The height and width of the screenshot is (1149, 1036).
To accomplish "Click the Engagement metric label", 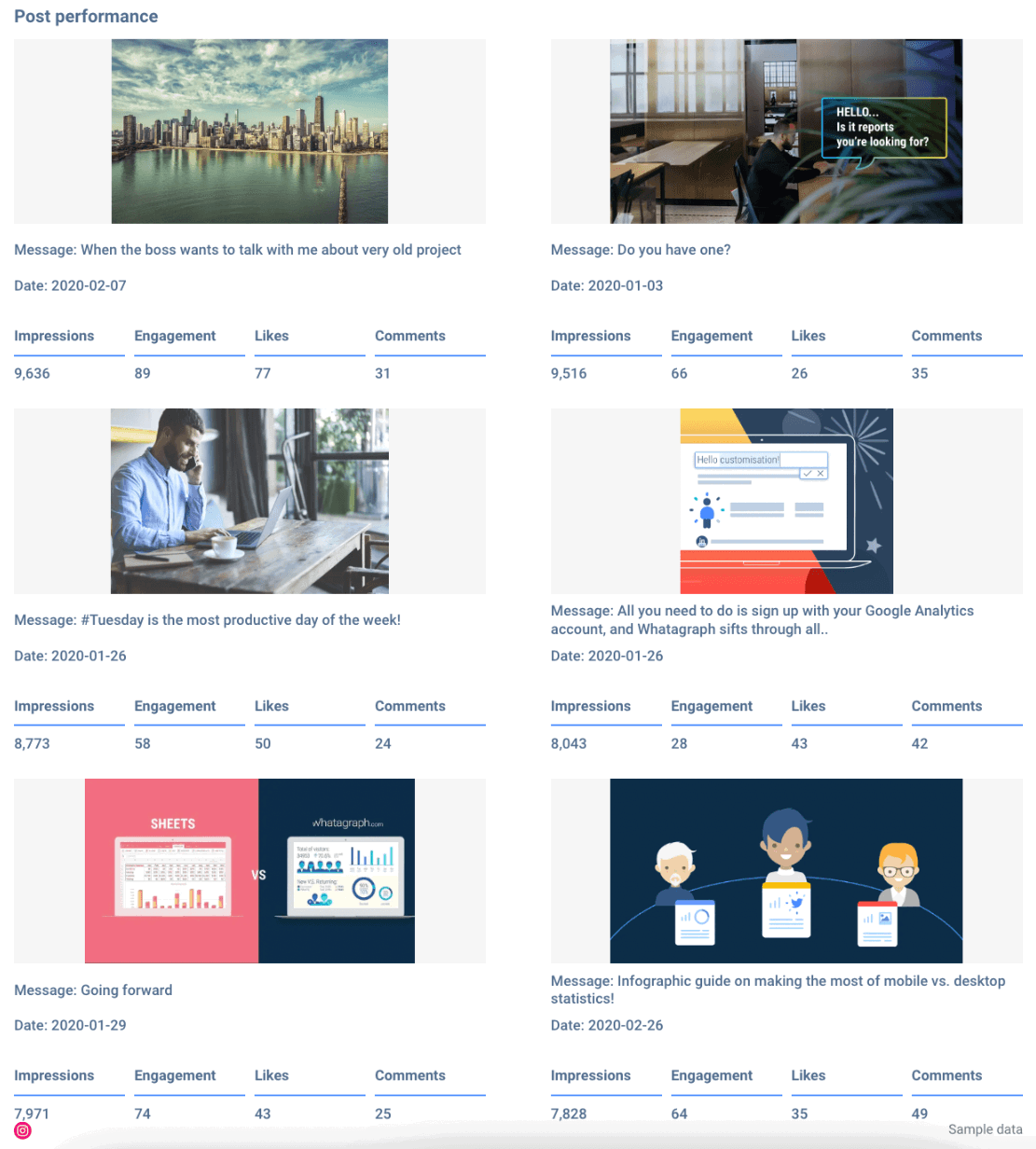I will (x=174, y=336).
